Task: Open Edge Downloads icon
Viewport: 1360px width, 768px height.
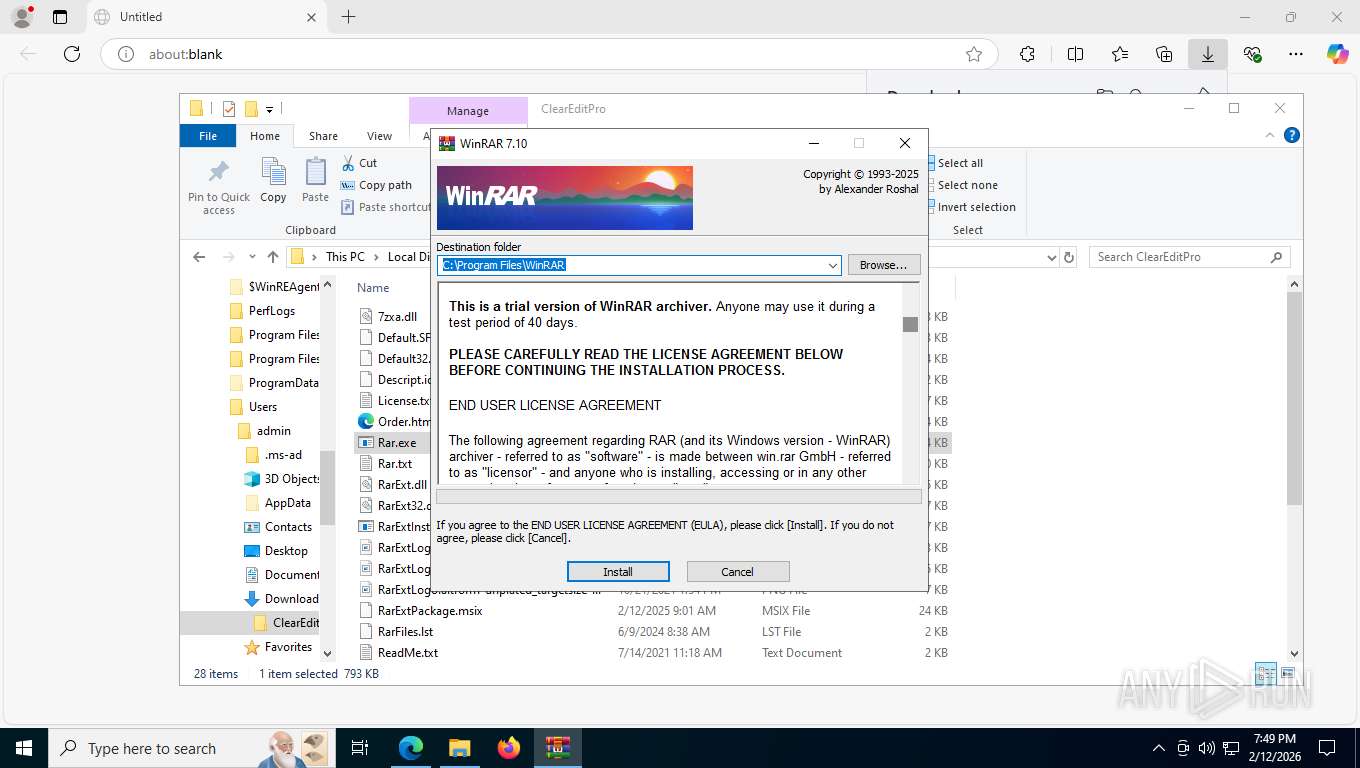Action: 1208,54
